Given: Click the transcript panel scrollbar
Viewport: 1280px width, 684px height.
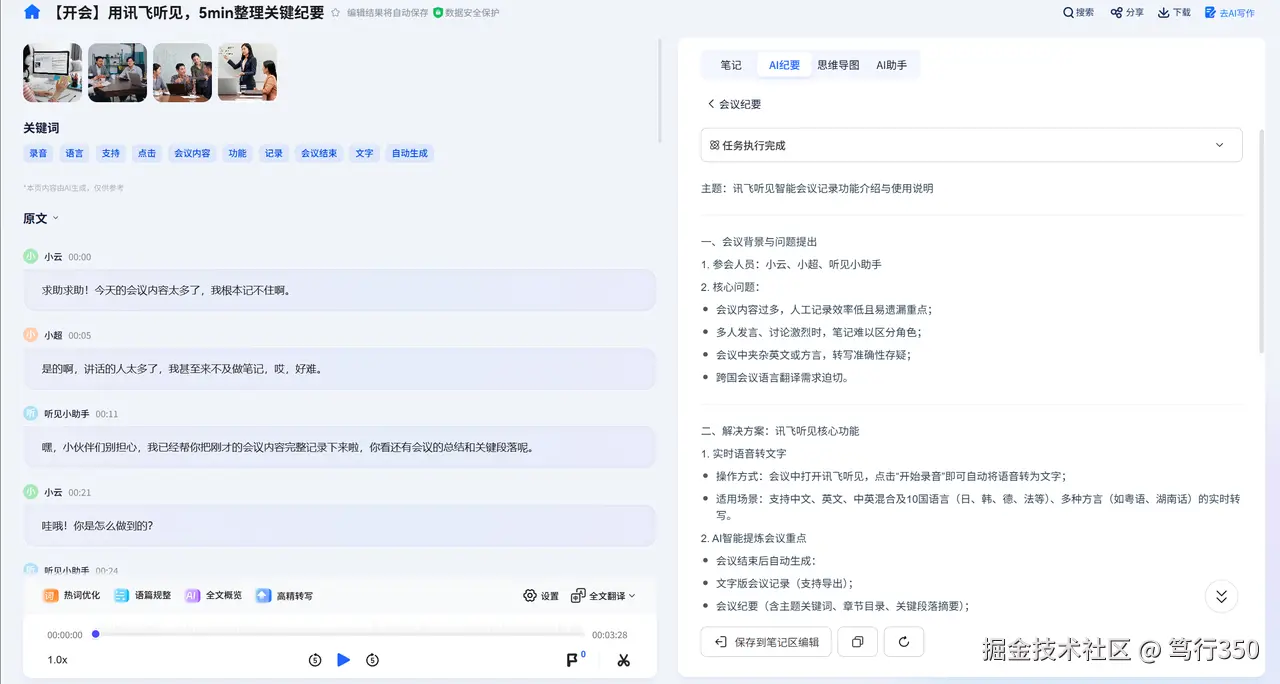Looking at the screenshot, I should [659, 90].
